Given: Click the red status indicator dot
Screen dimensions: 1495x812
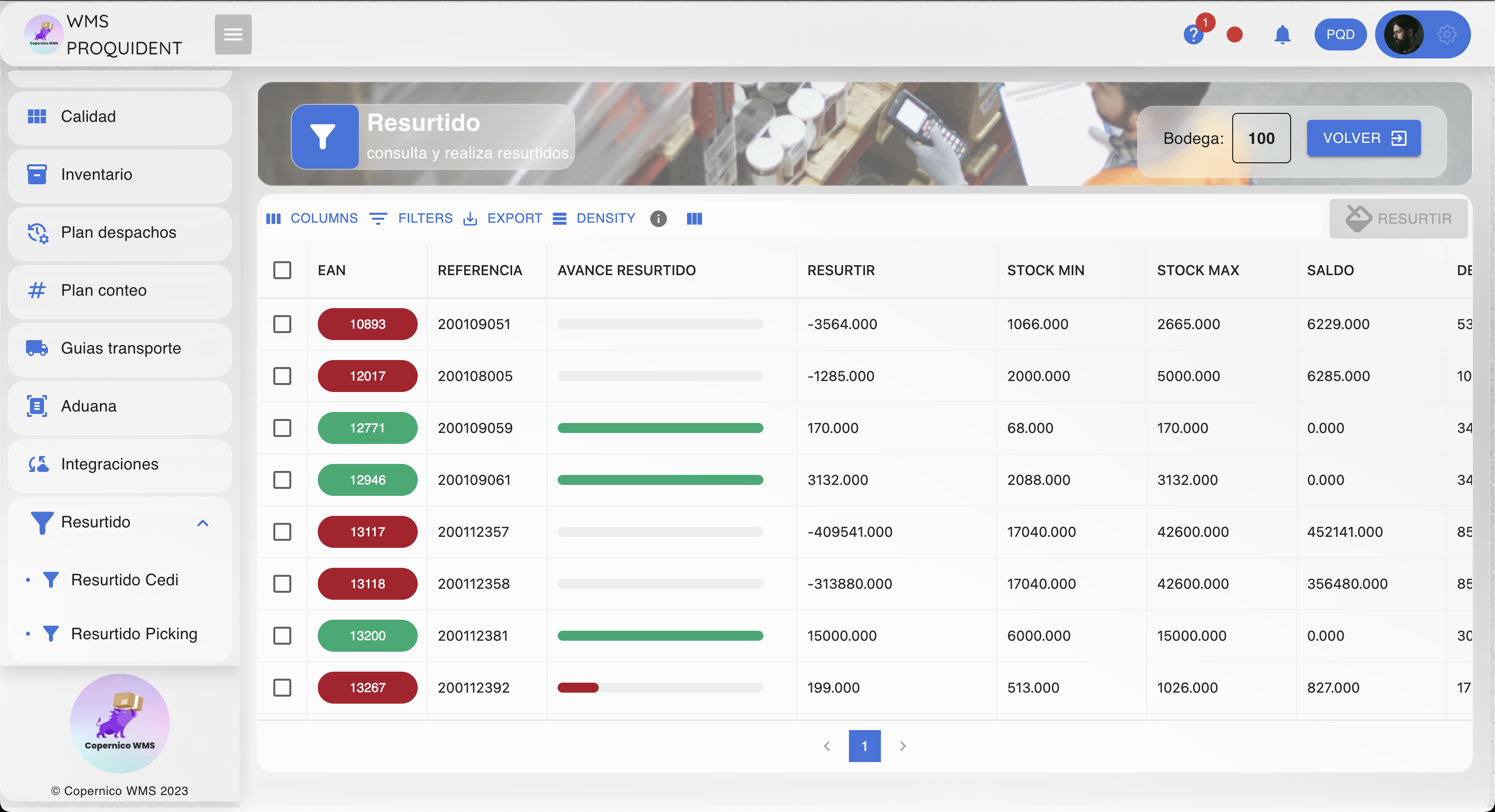Looking at the screenshot, I should pos(1234,35).
